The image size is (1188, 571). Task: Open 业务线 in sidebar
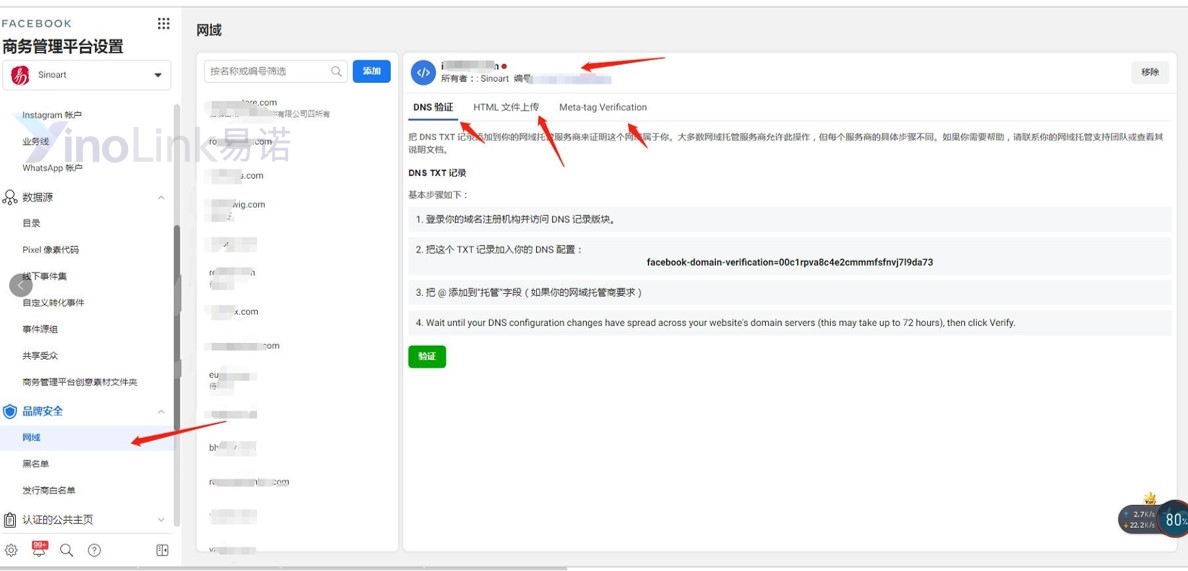[x=34, y=142]
